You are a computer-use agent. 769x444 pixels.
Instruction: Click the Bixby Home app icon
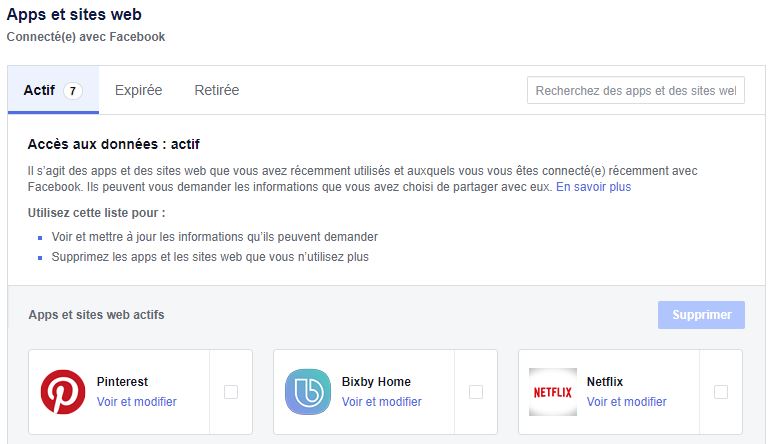tap(308, 391)
